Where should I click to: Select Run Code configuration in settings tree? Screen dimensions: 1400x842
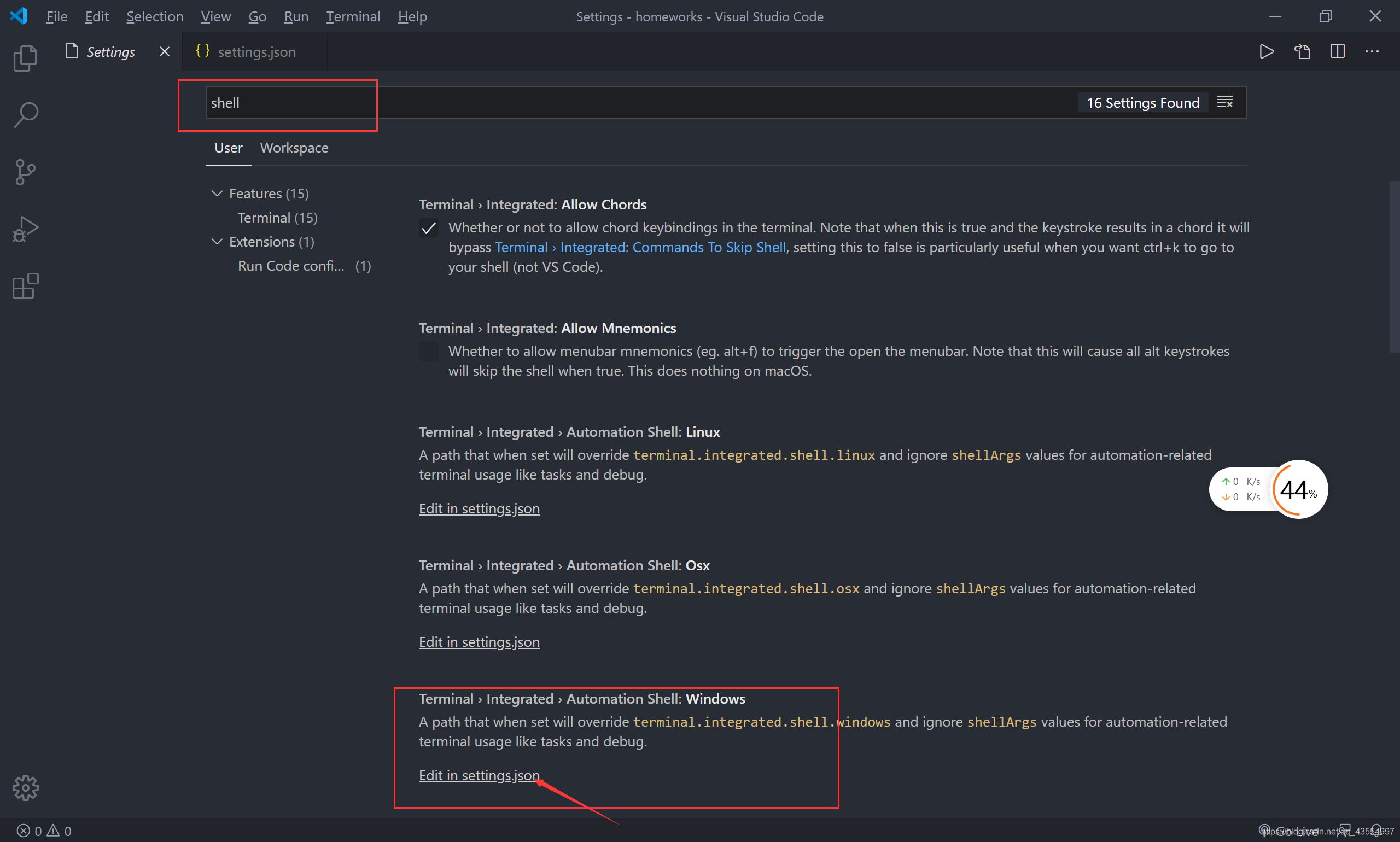(304, 266)
